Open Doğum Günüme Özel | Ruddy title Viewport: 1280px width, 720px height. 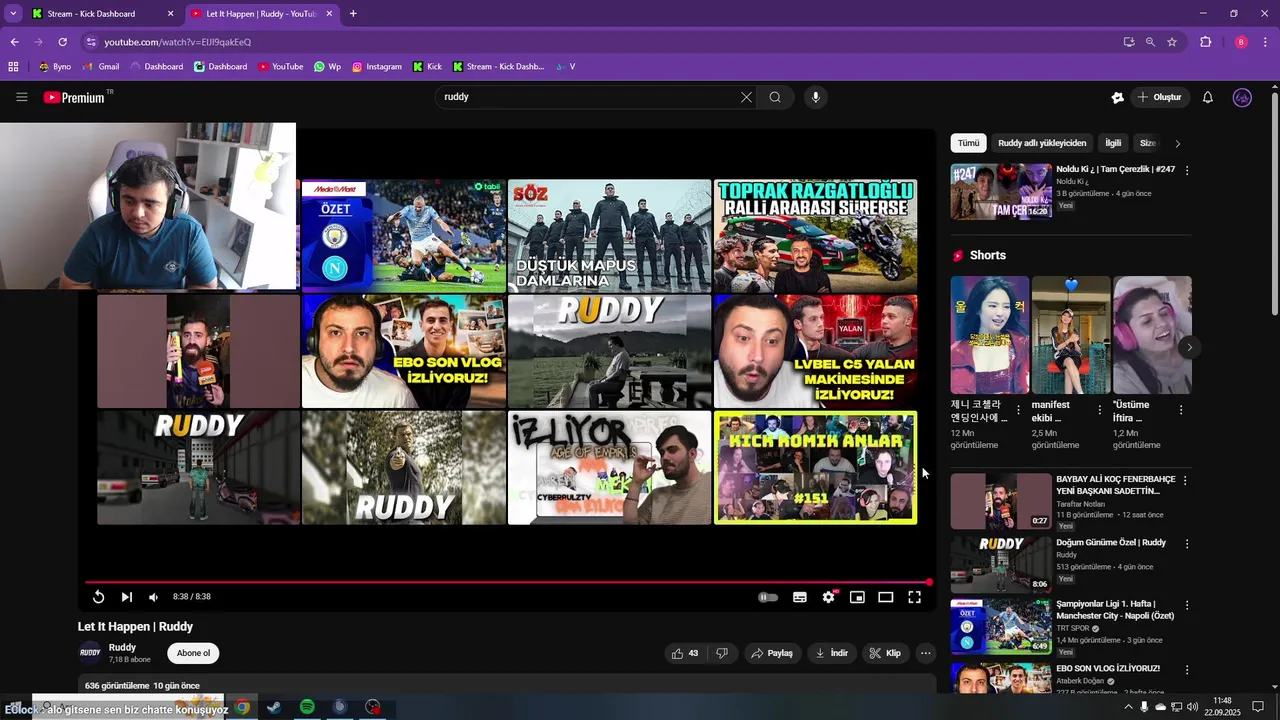(x=1111, y=543)
